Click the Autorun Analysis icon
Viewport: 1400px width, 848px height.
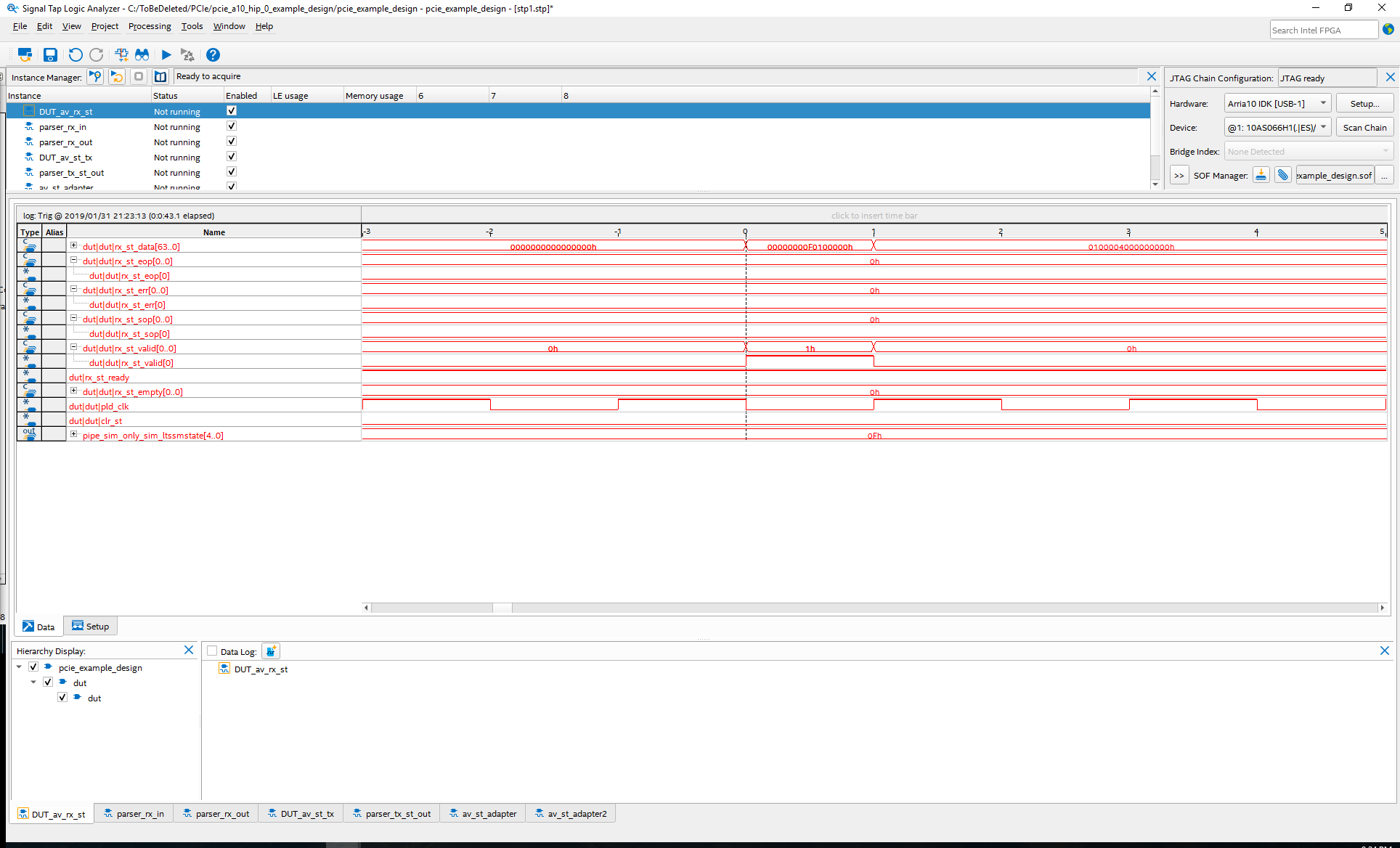point(117,76)
